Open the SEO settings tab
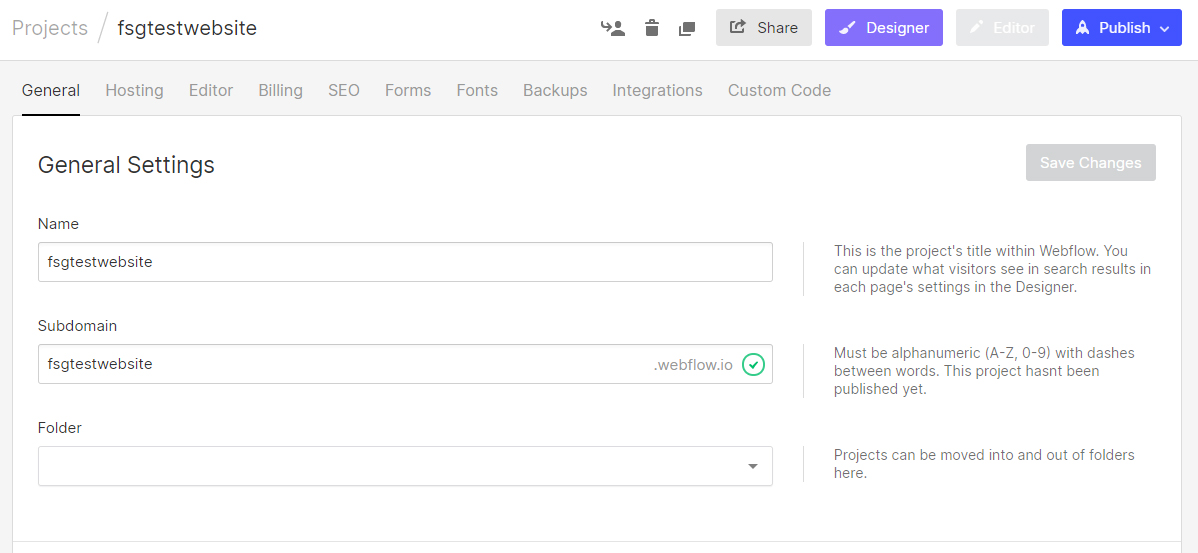 pos(344,90)
